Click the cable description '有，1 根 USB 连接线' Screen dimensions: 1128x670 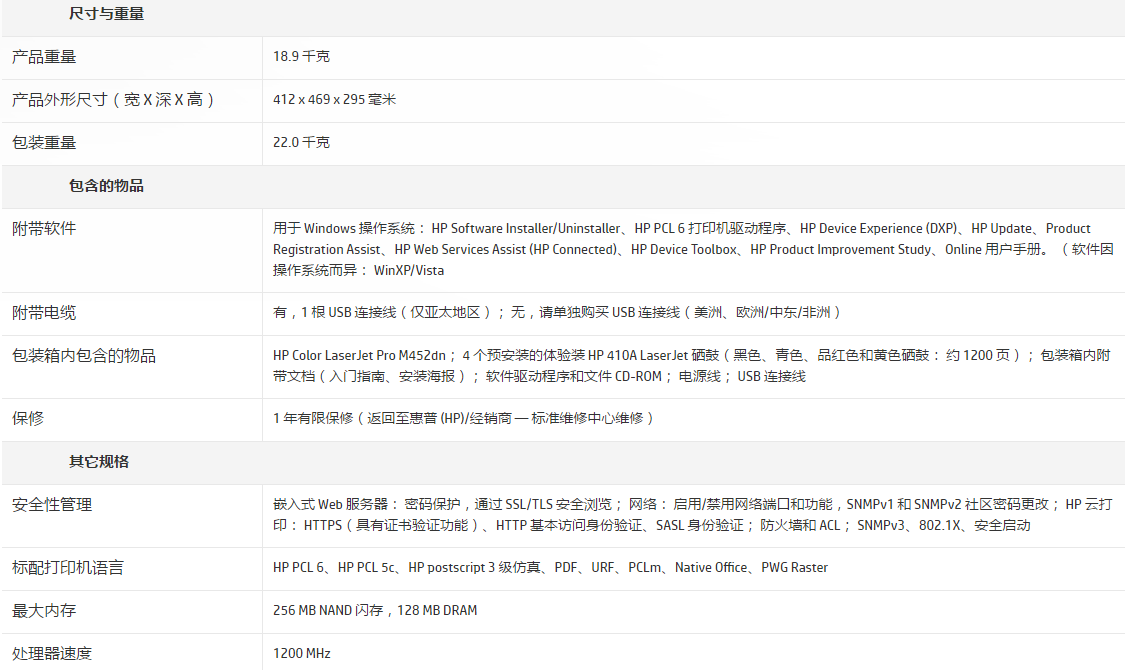pos(556,312)
